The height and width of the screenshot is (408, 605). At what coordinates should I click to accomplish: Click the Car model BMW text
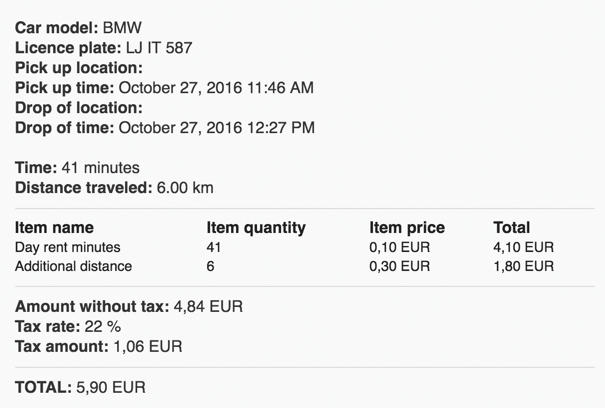pyautogui.click(x=78, y=28)
